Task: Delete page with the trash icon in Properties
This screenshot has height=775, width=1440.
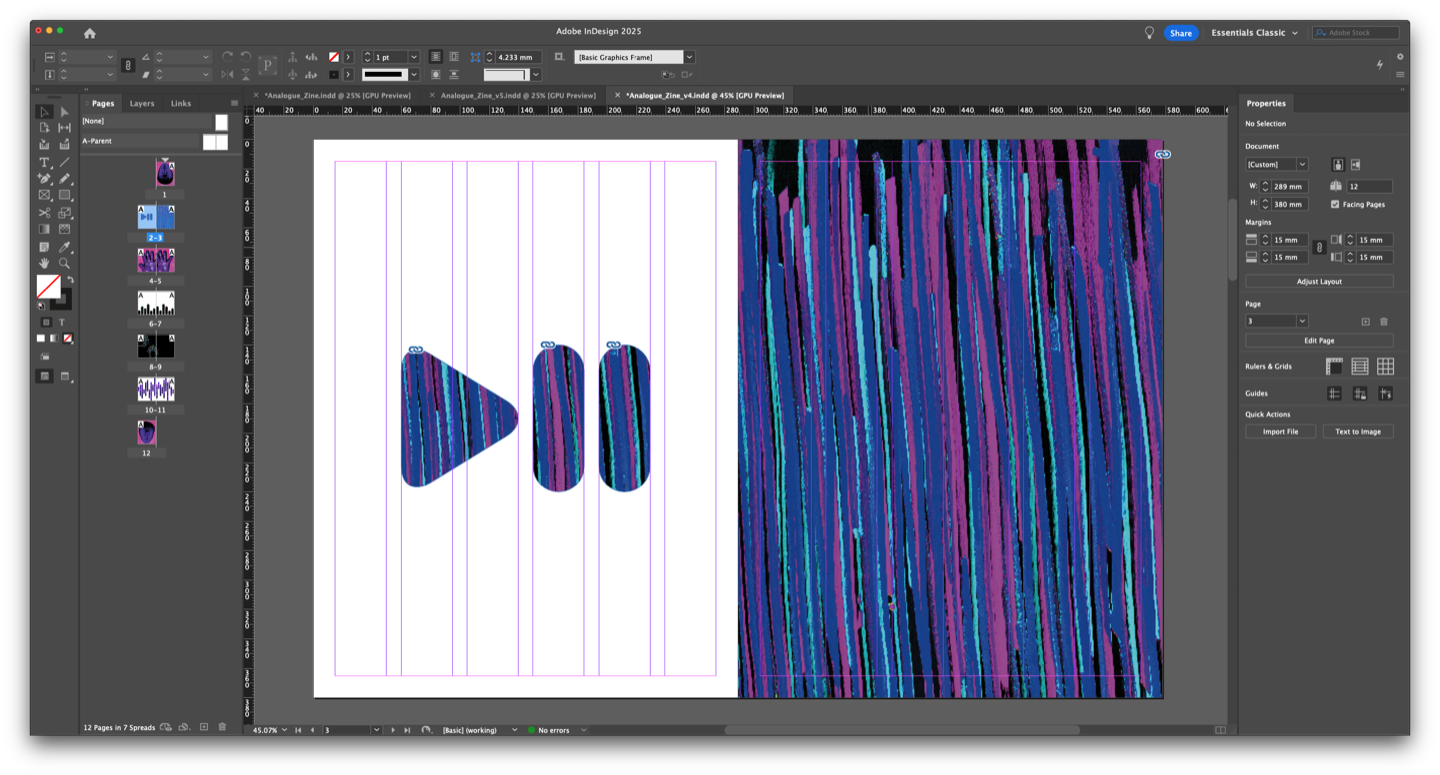Action: tap(1384, 321)
